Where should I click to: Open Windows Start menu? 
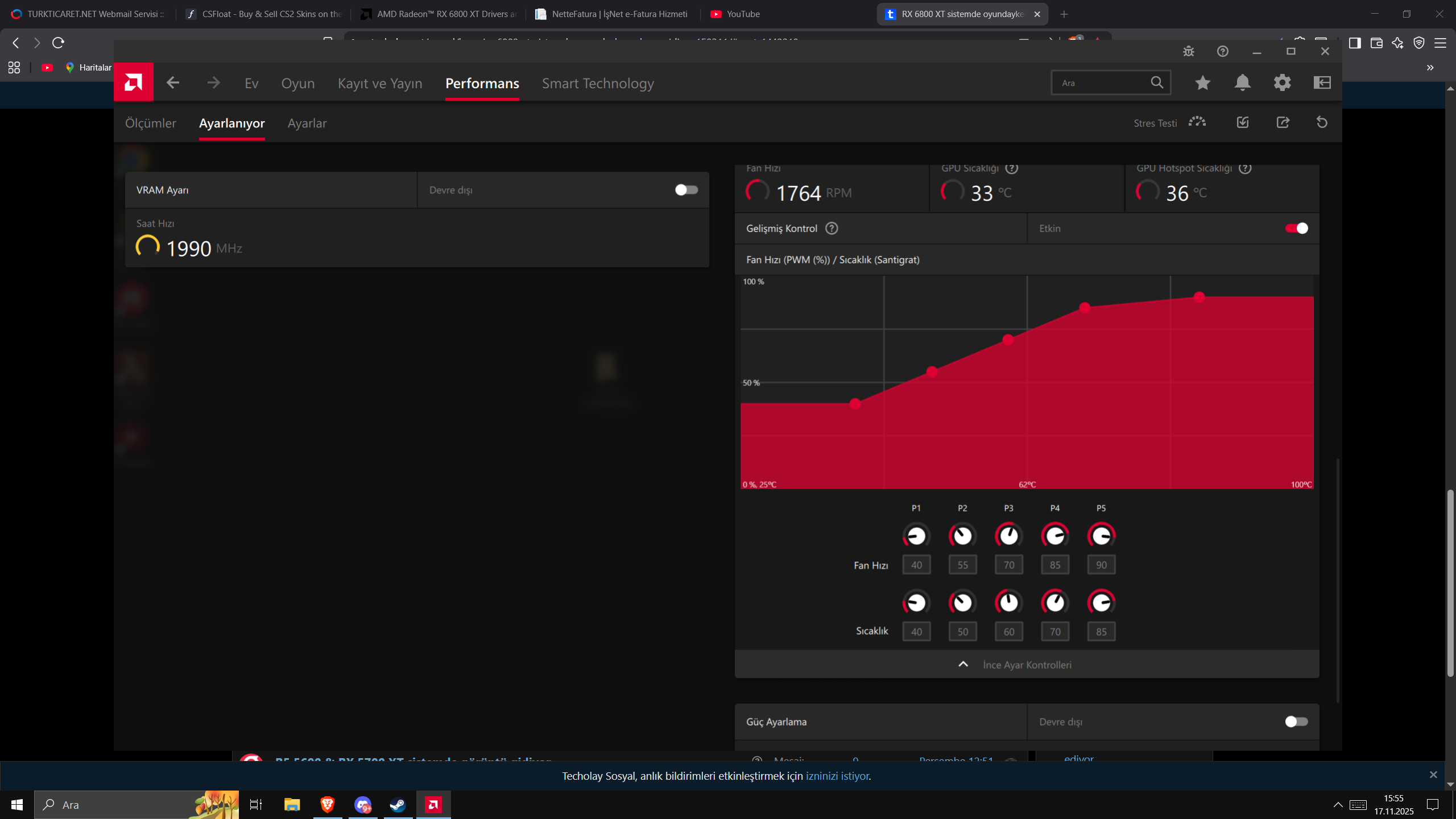point(17,805)
